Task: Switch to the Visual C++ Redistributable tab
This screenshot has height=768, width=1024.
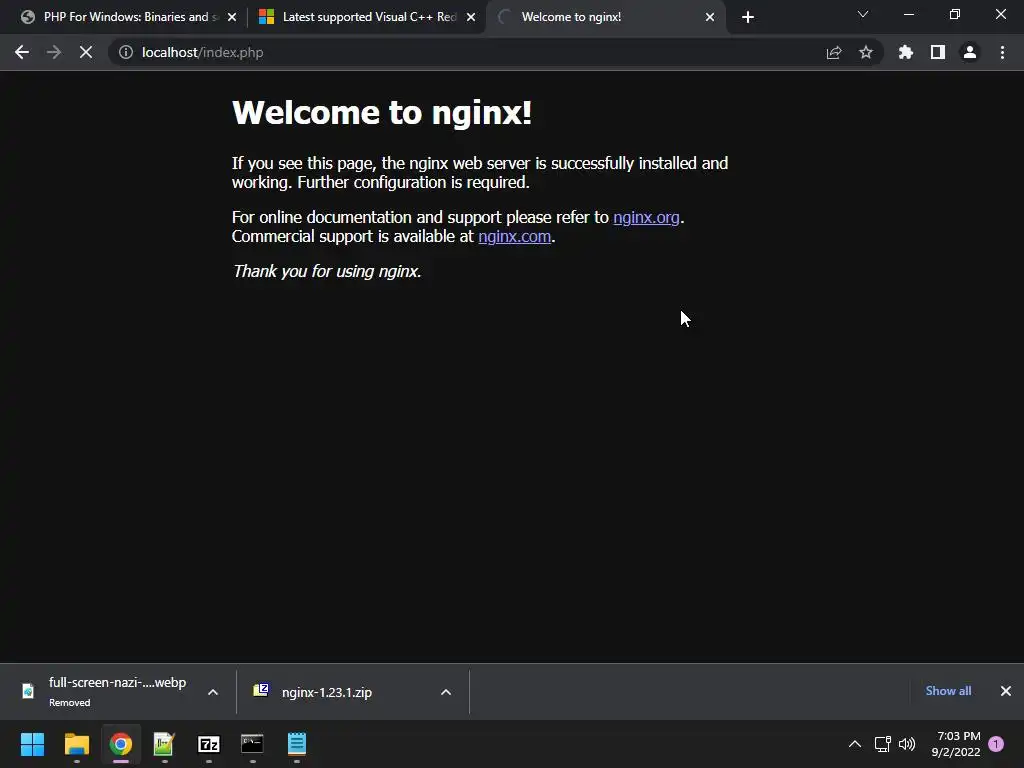Action: pos(368,17)
